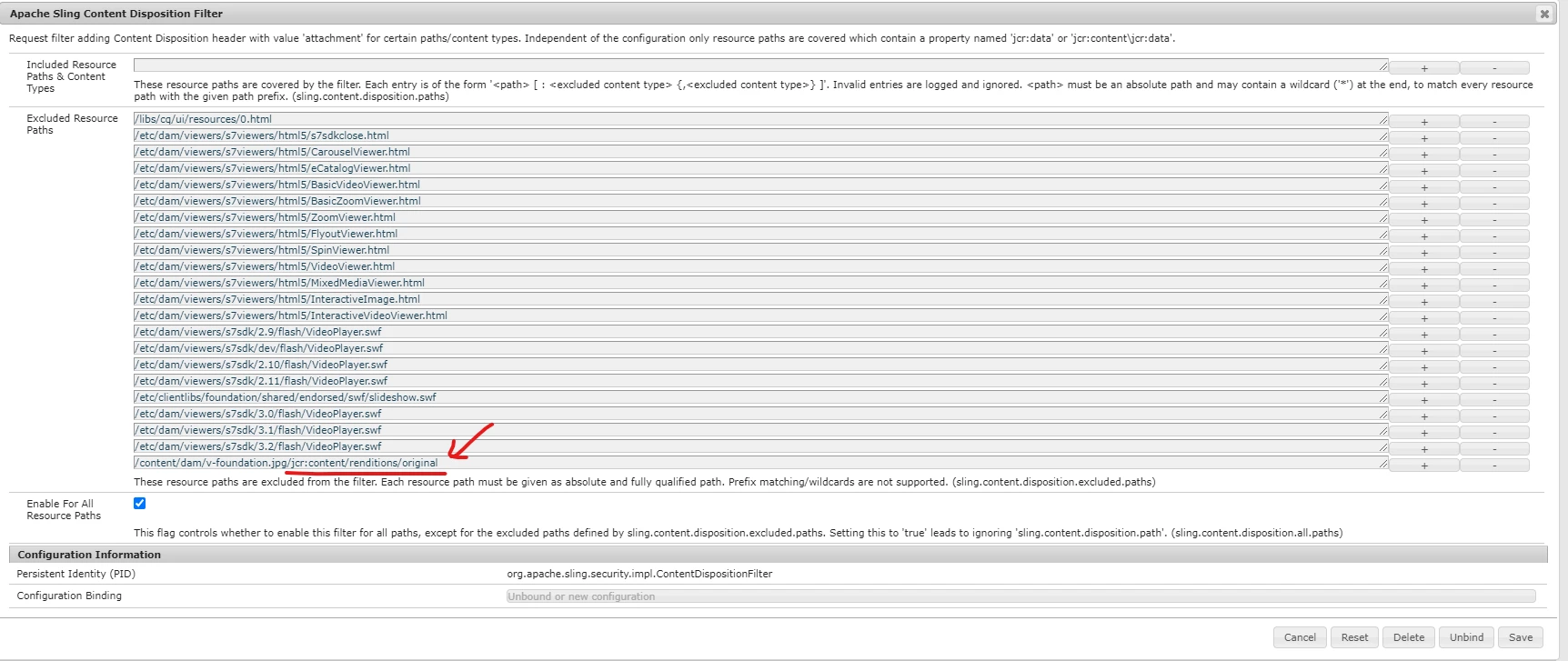Viewport: 1568px width, 661px height.
Task: Remove the s7sdk/3.1 VideoPlayer.swf path
Action: (1494, 433)
